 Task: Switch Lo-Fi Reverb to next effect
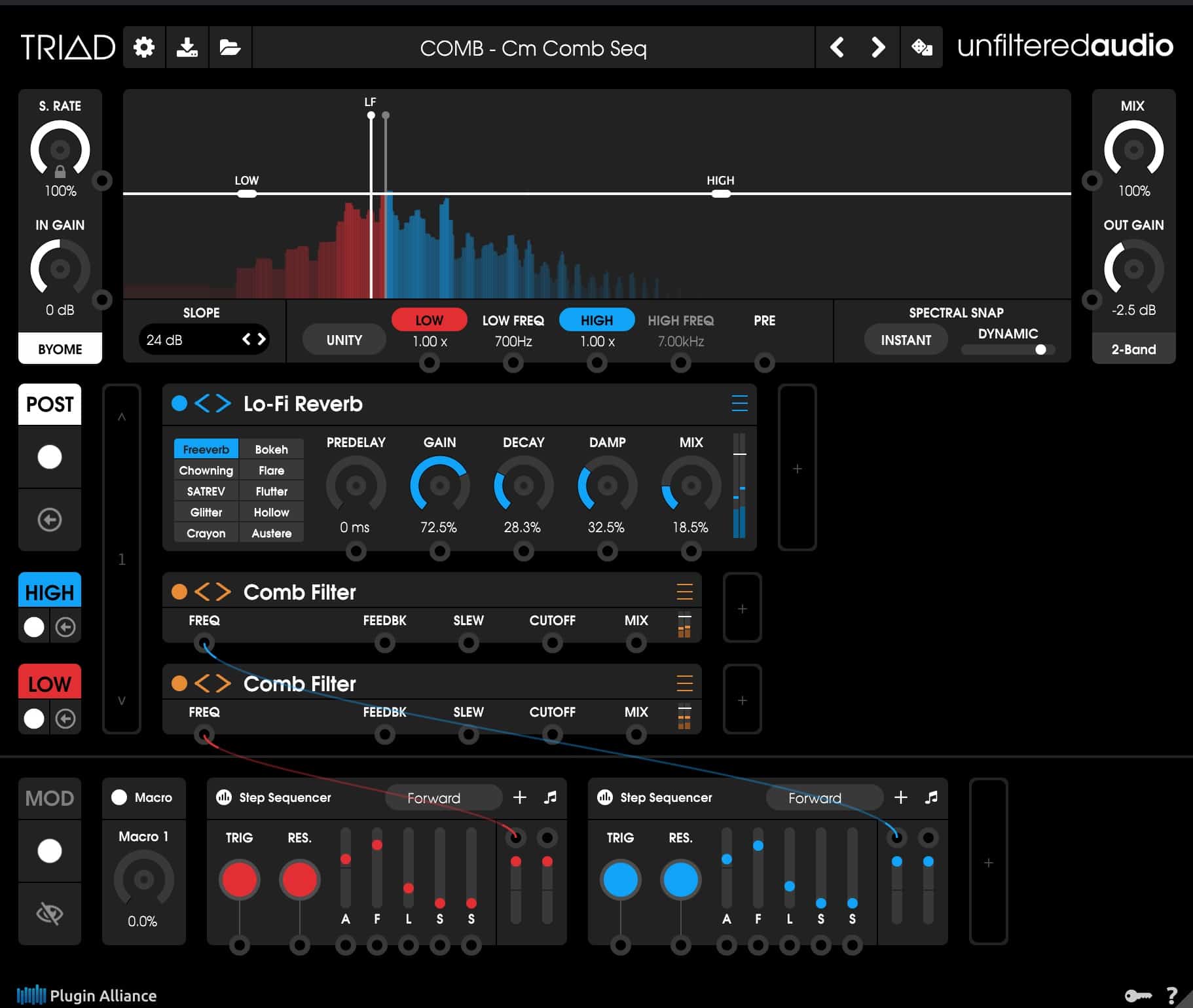(223, 403)
